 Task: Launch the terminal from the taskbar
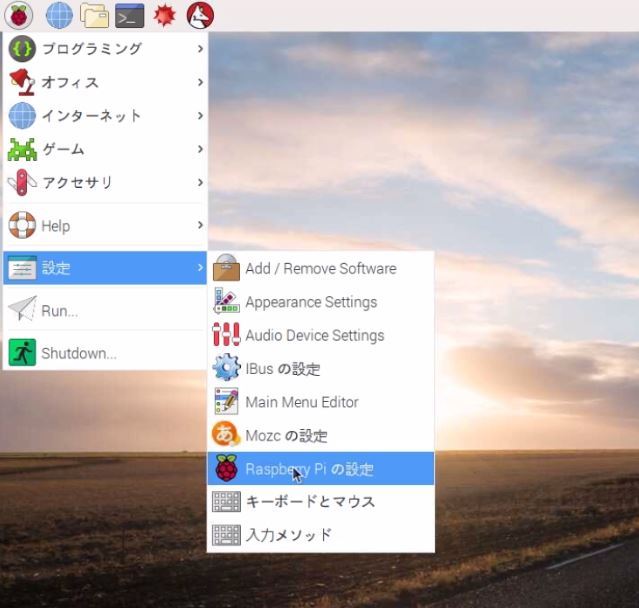tap(128, 15)
